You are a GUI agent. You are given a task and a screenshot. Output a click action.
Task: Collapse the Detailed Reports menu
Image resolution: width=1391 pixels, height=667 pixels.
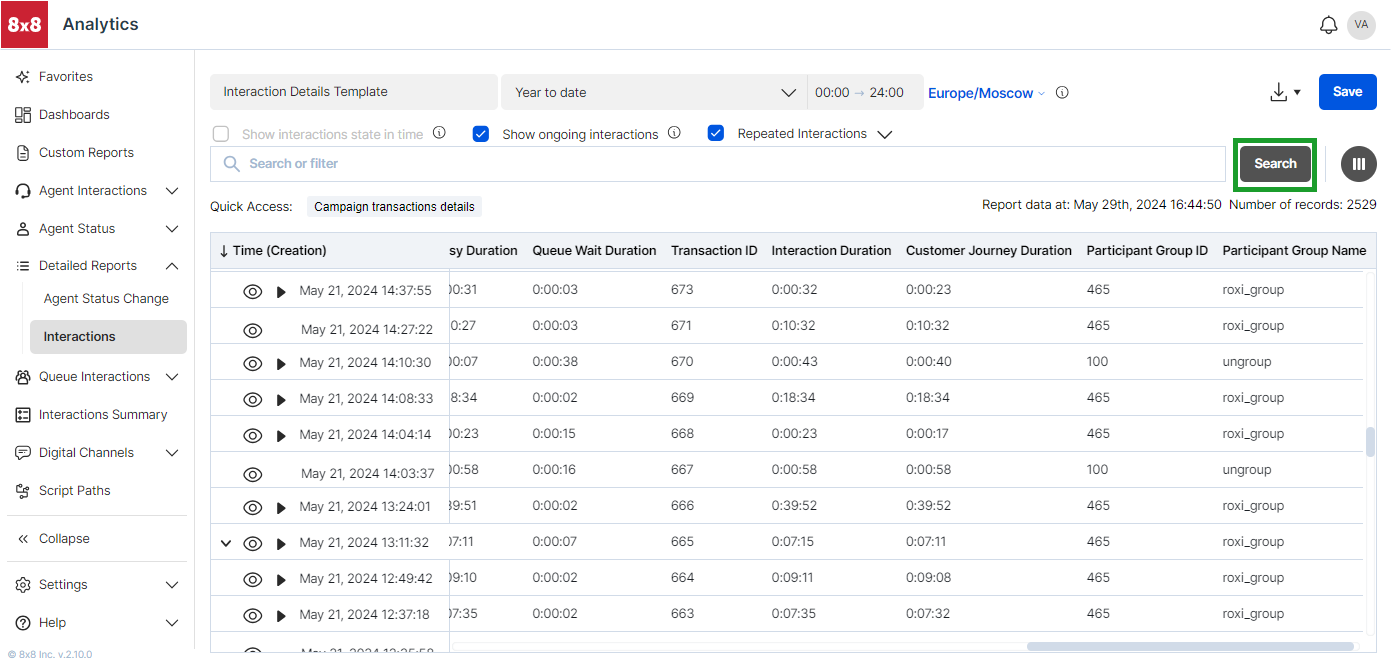point(172,266)
